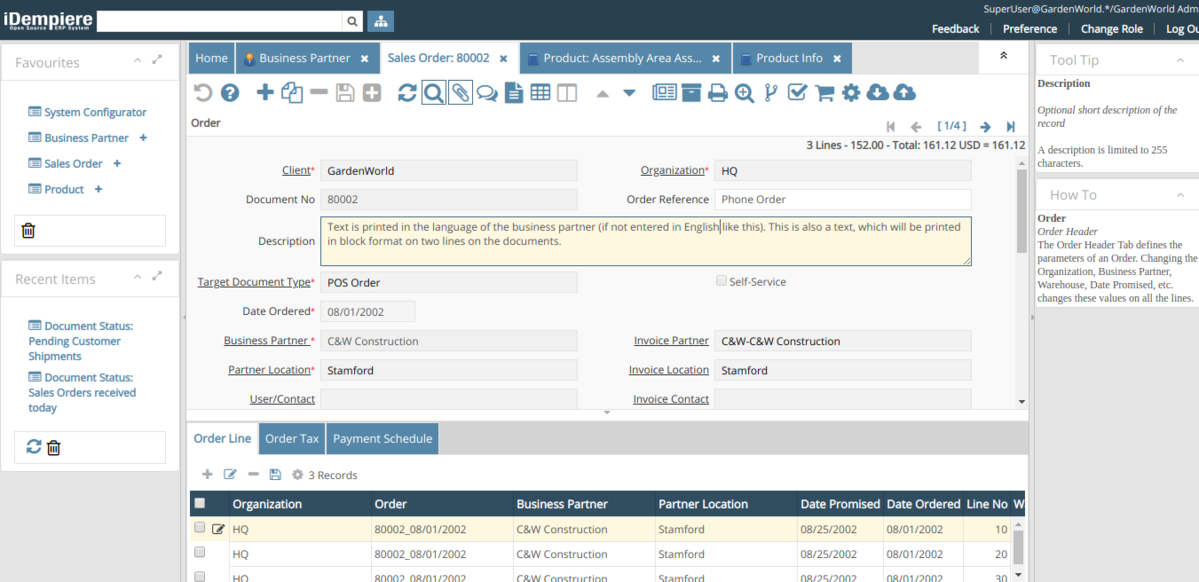Toggle the grid view icon
The height and width of the screenshot is (582, 1199).
coord(540,93)
